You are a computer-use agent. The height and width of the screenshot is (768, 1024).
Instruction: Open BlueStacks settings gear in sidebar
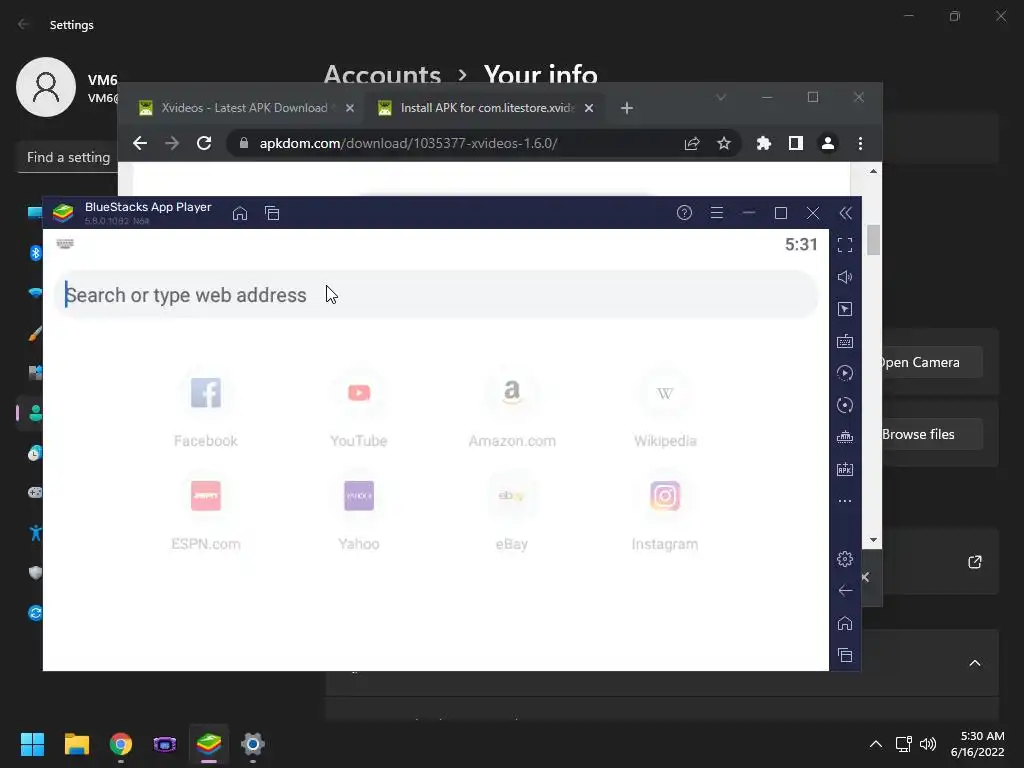pyautogui.click(x=845, y=559)
